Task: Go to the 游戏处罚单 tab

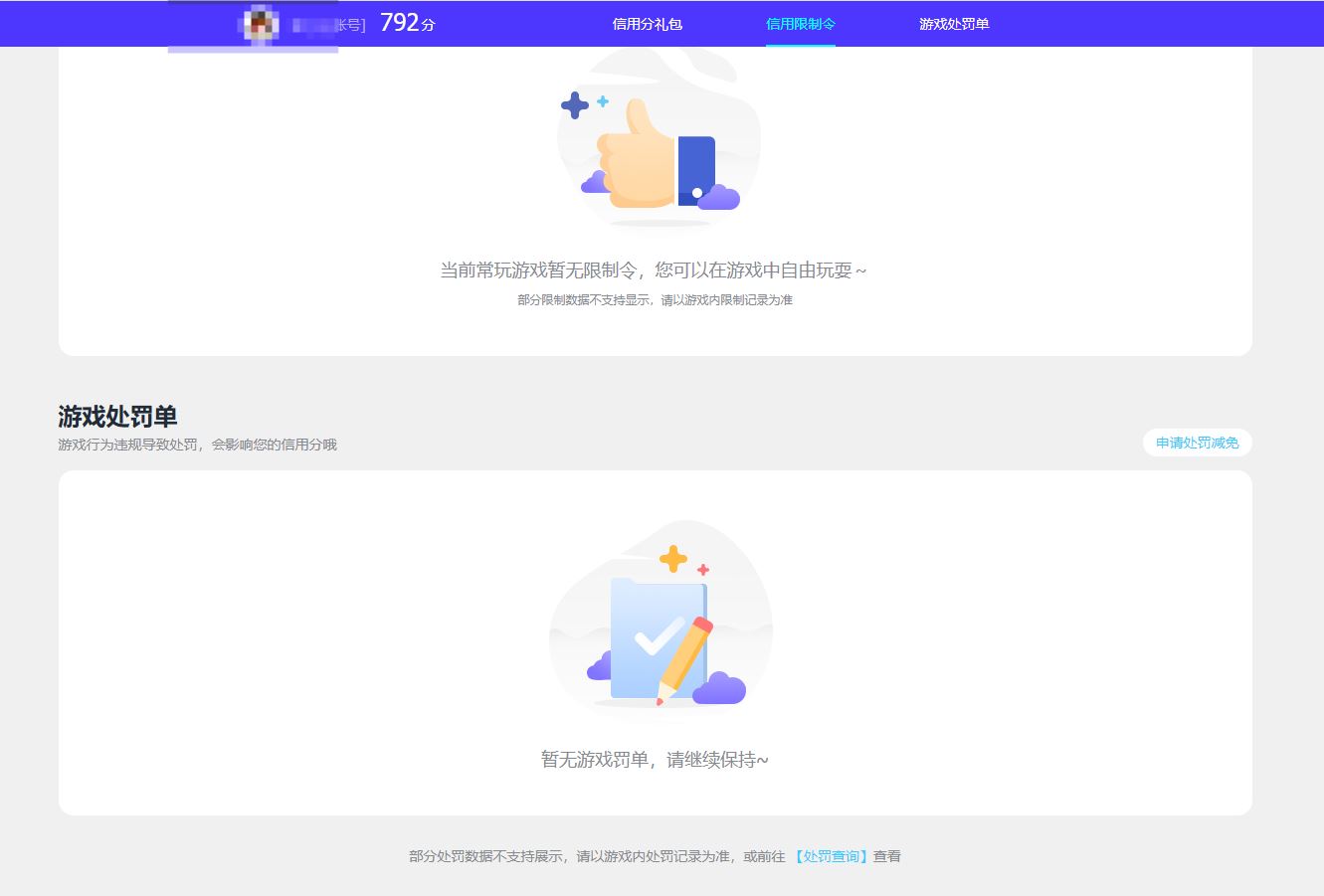Action: click(x=953, y=24)
